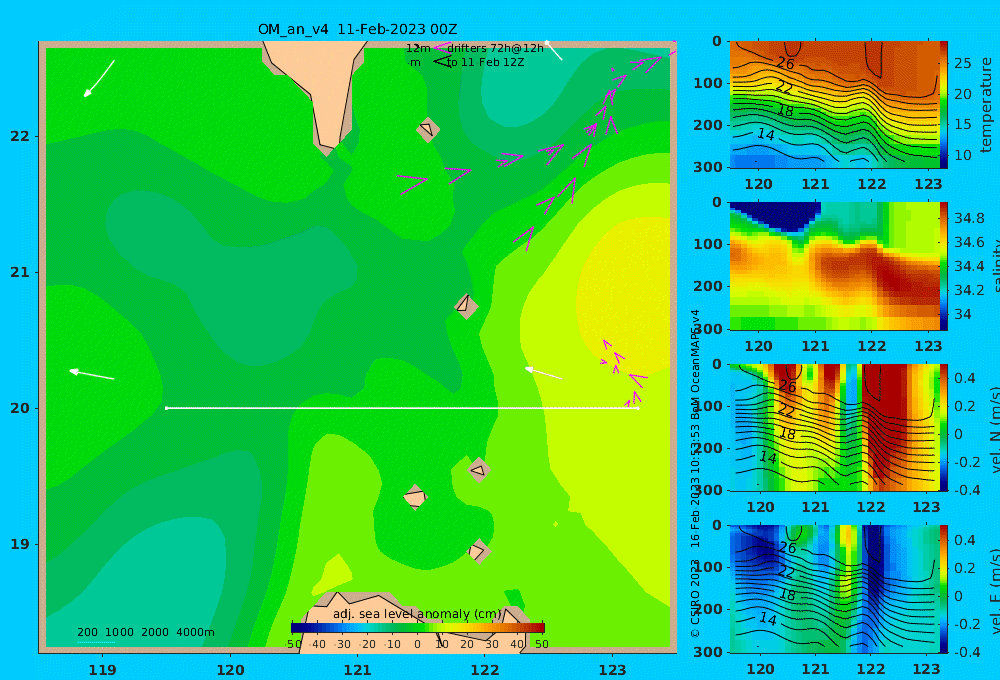The height and width of the screenshot is (680, 1000).
Task: Click the white current arrow in northwest map corner
Action: pyautogui.click(x=99, y=78)
